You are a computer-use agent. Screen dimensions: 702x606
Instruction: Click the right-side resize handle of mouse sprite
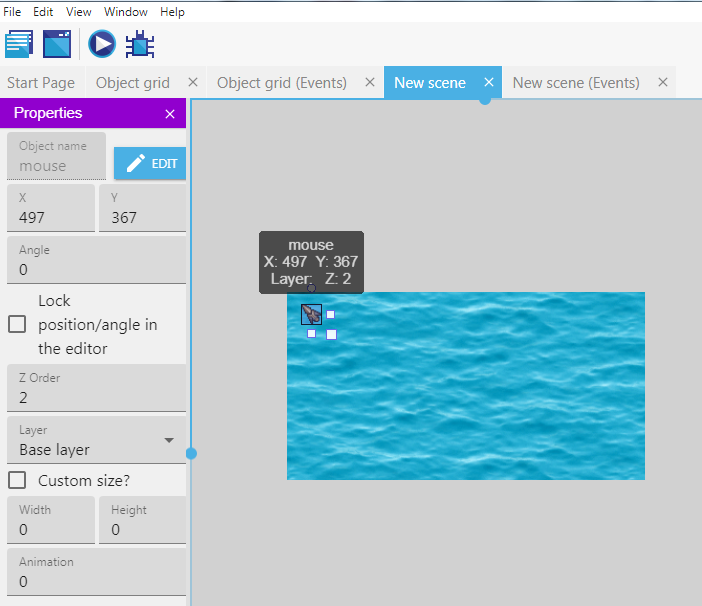(x=330, y=315)
